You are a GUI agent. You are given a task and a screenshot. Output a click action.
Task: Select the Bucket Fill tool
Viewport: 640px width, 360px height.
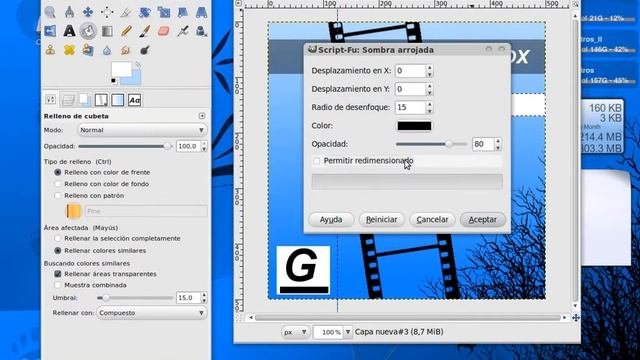coord(88,31)
